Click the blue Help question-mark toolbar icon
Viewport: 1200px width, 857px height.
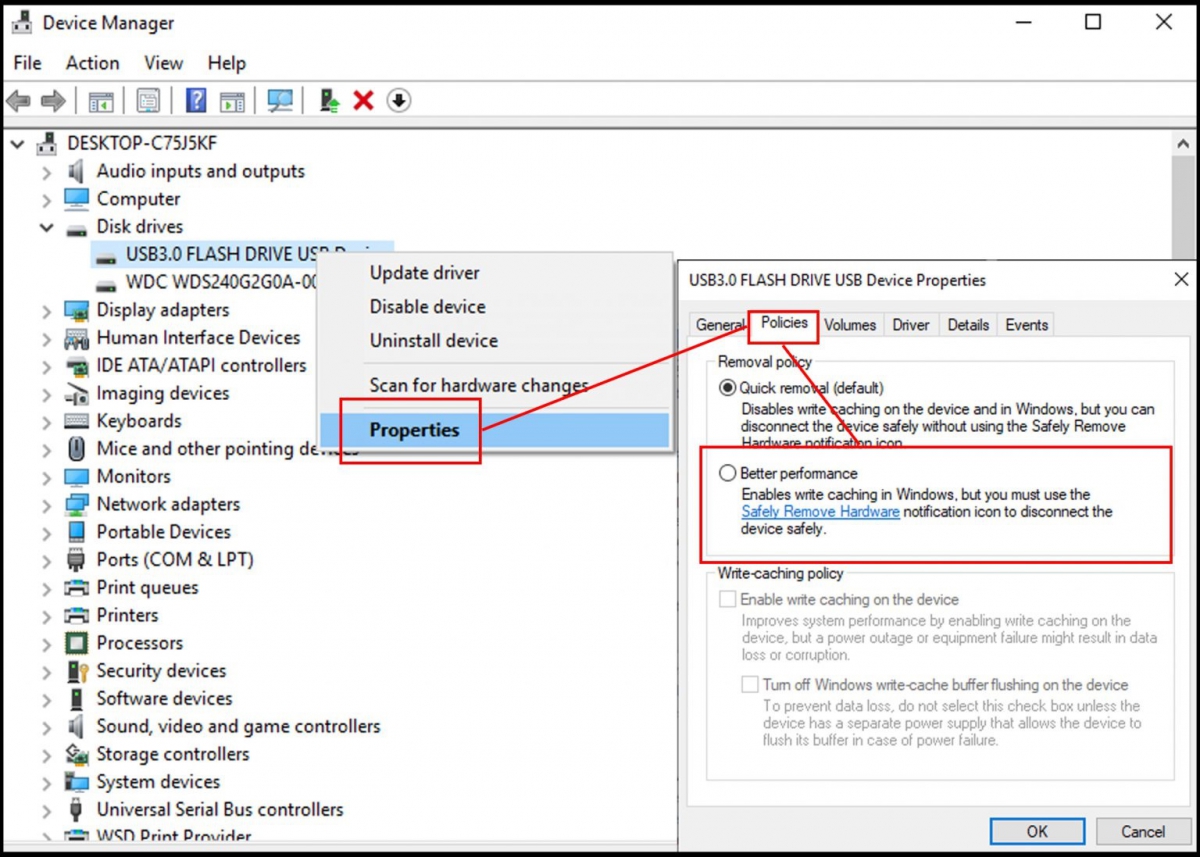pyautogui.click(x=196, y=101)
